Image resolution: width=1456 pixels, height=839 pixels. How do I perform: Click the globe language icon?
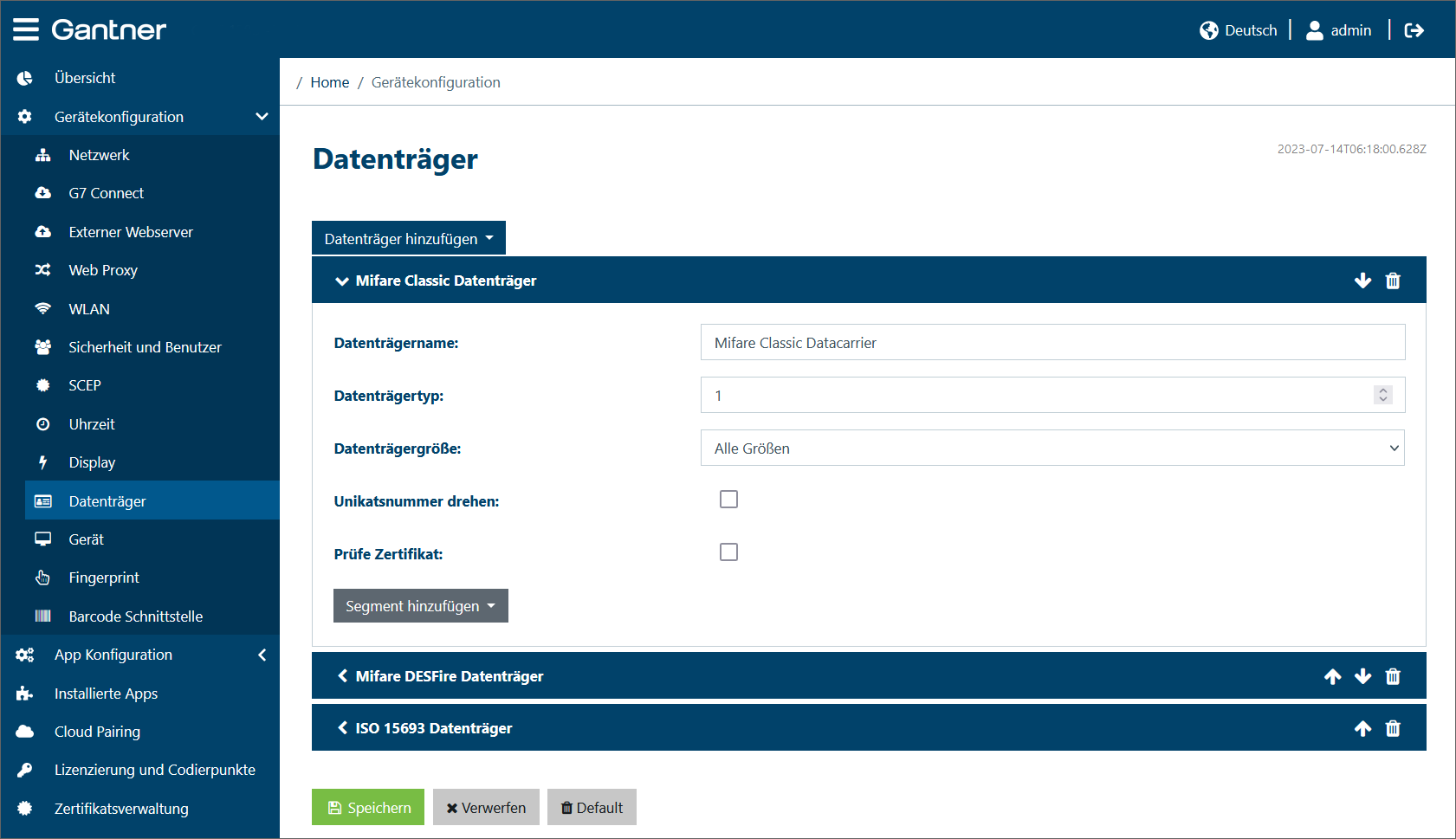click(x=1209, y=30)
